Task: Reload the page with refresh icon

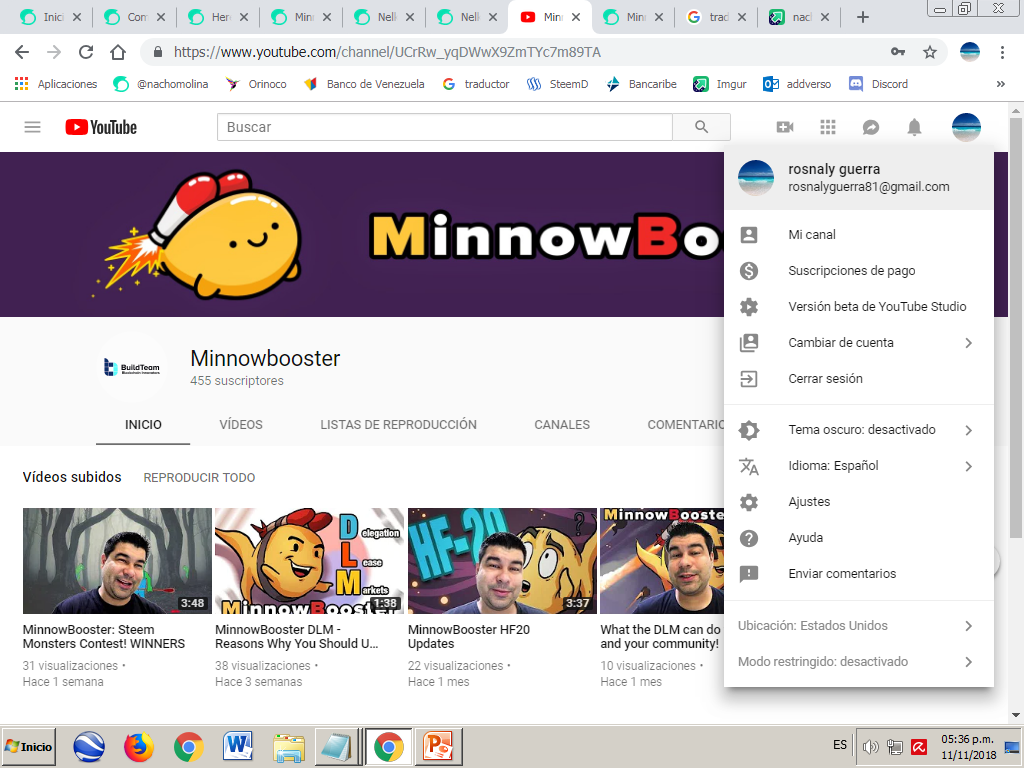Action: click(86, 52)
